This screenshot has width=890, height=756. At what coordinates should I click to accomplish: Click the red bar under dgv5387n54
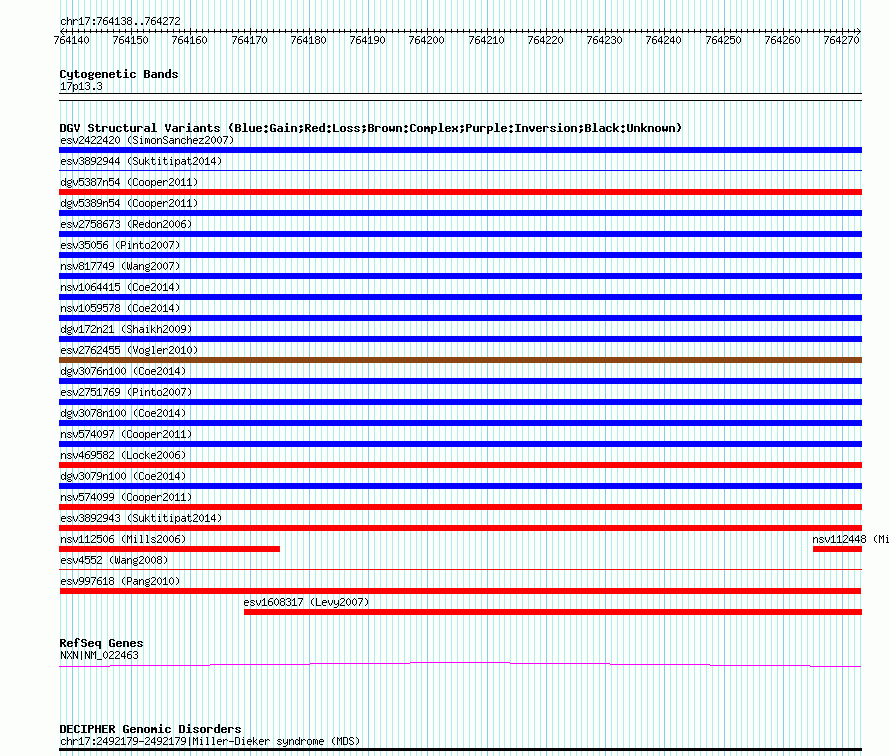(x=460, y=192)
